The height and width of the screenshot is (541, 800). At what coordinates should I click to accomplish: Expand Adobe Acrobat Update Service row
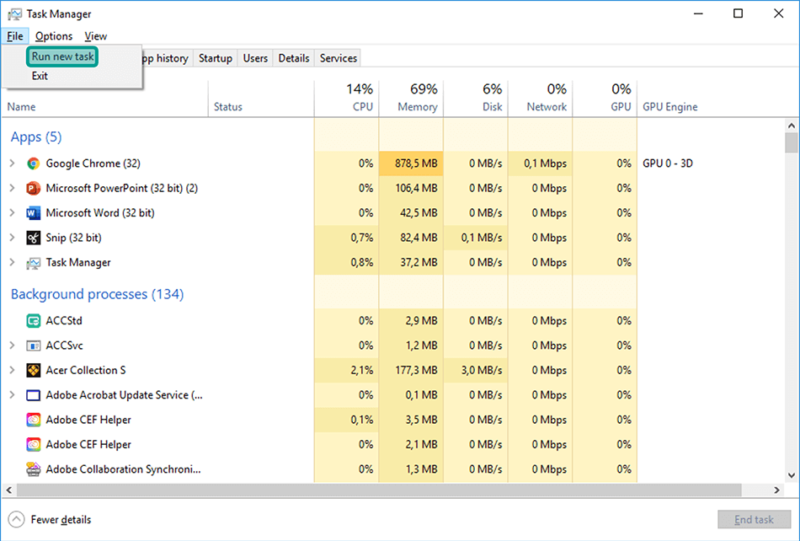[x=12, y=395]
